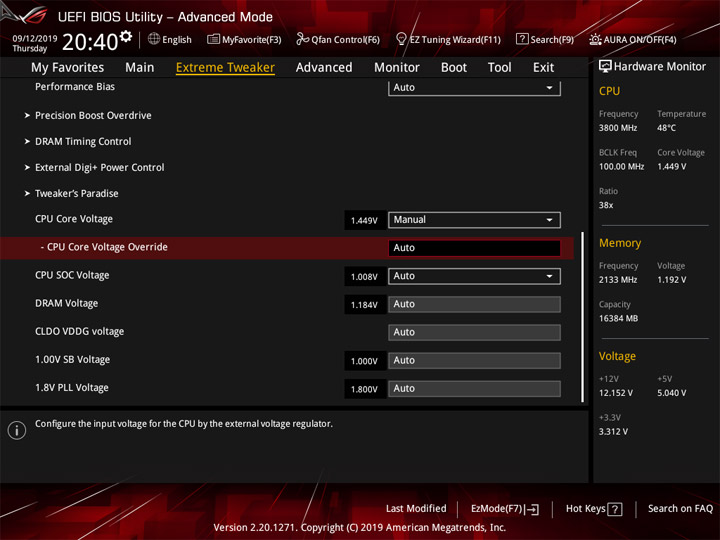Viewport: 720px width, 540px height.
Task: Click the 1.800V PLL voltage readout
Action: (365, 389)
